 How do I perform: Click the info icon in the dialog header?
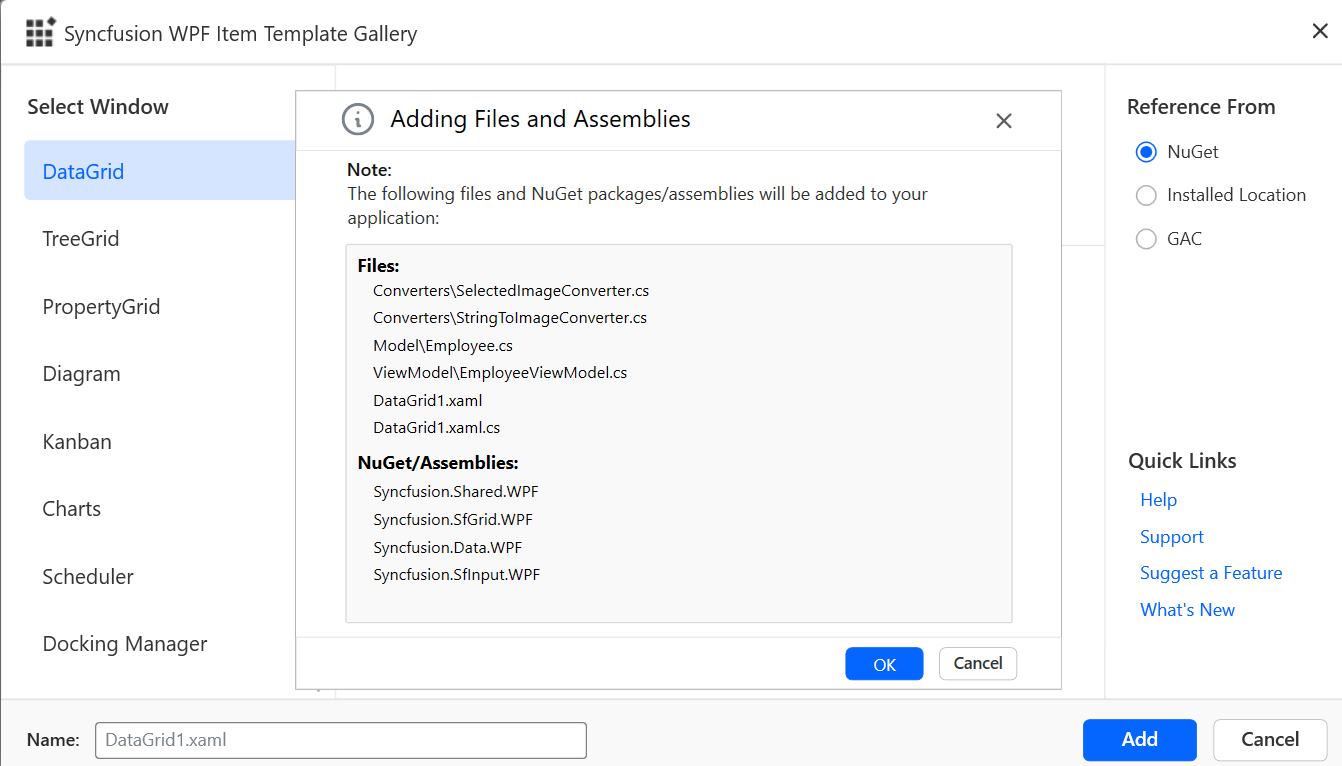pyautogui.click(x=358, y=119)
